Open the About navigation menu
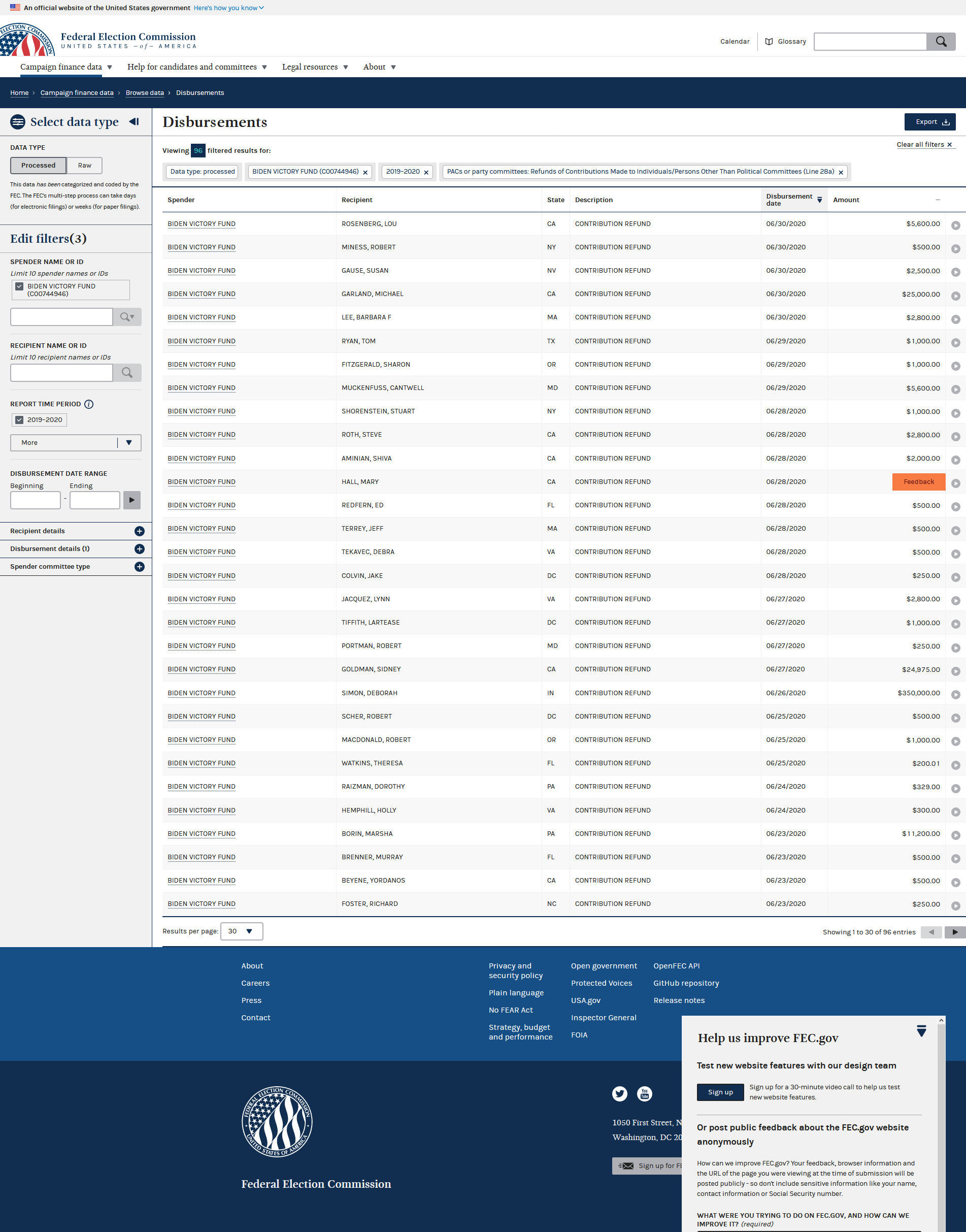Screen dimensions: 966x1232 [x=380, y=67]
